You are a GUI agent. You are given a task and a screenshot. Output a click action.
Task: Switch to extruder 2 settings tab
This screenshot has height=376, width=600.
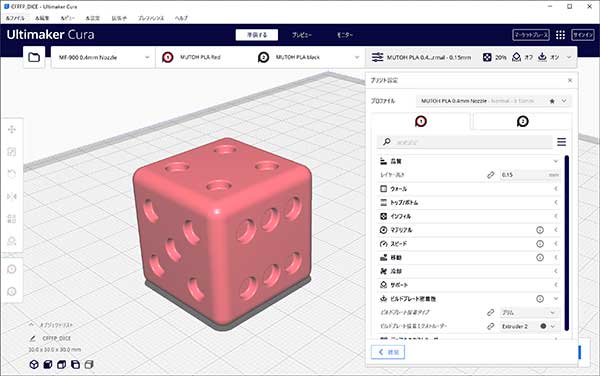[x=522, y=122]
